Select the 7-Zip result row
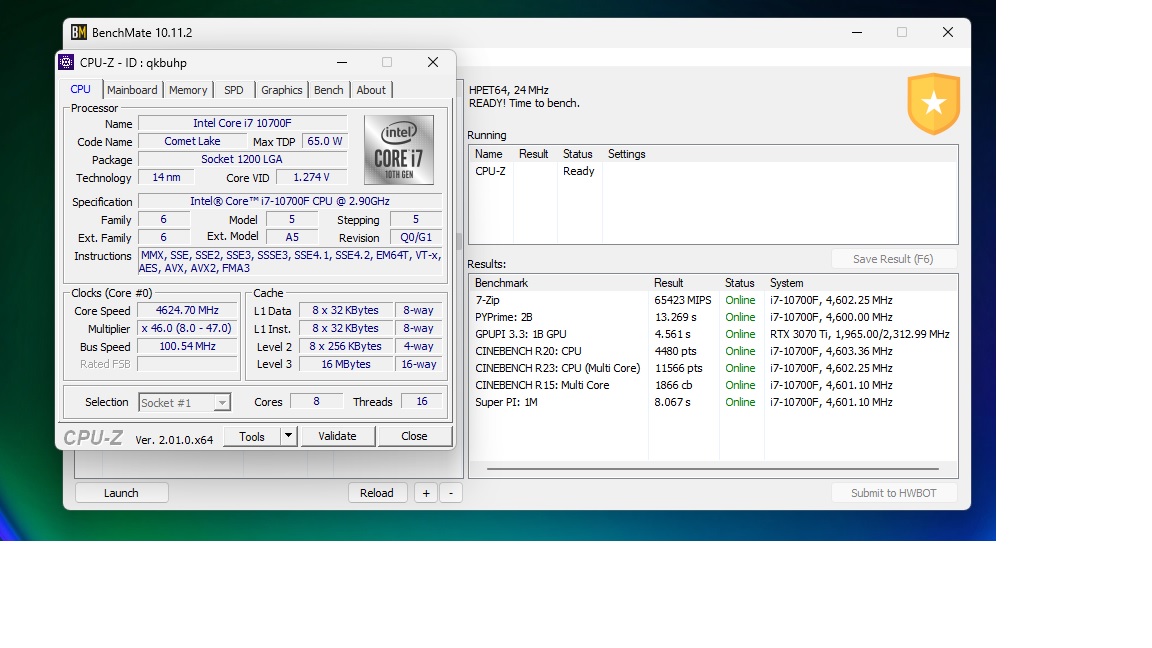 coord(713,300)
